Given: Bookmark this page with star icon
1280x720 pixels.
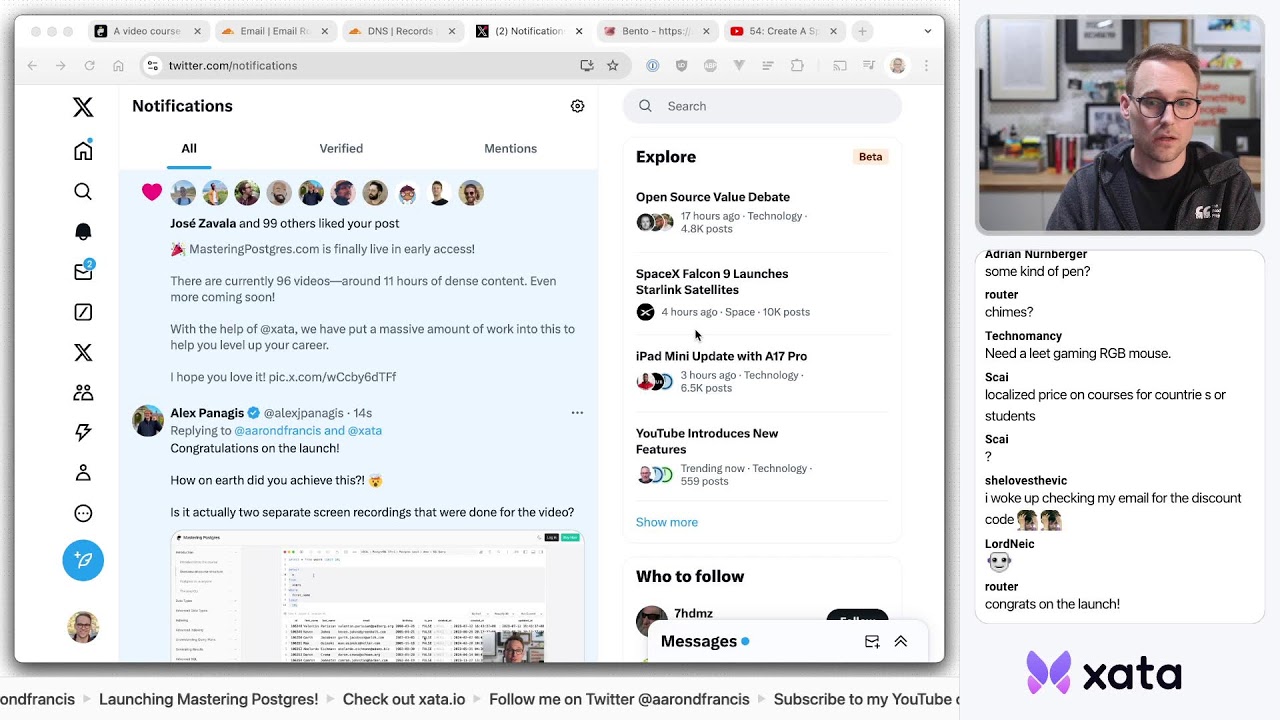Looking at the screenshot, I should [613, 65].
